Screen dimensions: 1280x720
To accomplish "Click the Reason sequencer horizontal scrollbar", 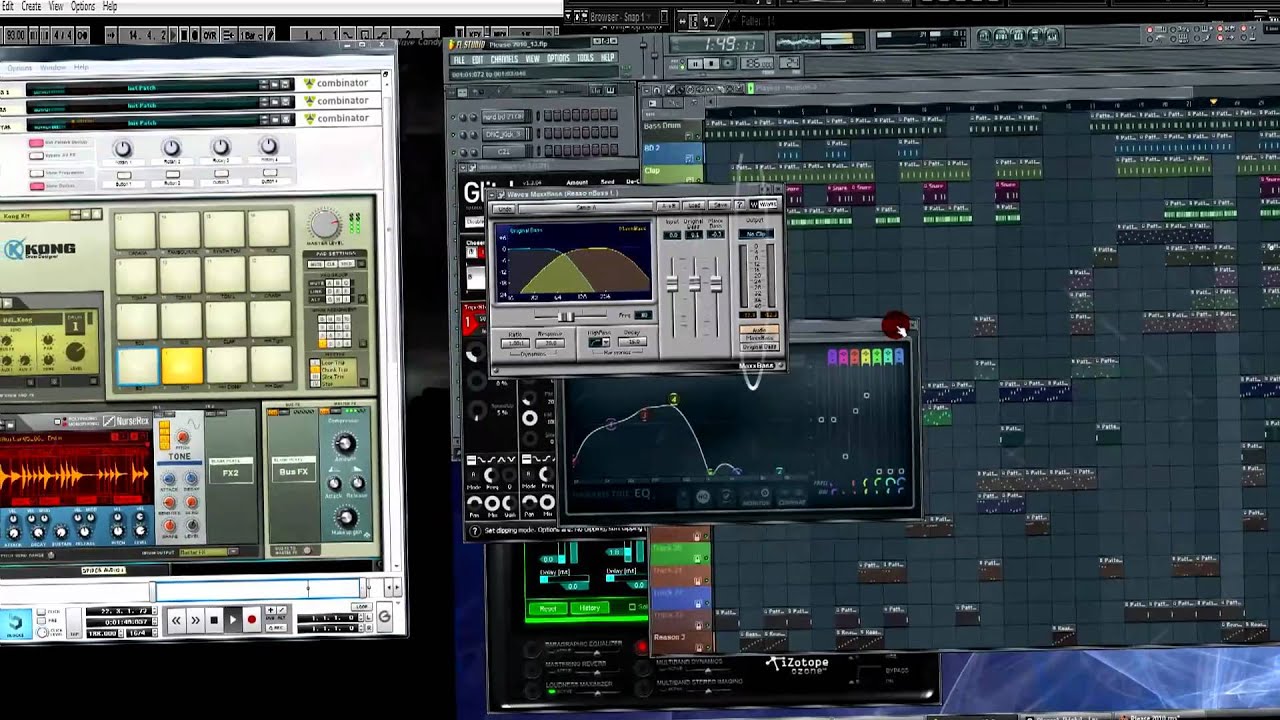I will click(258, 589).
